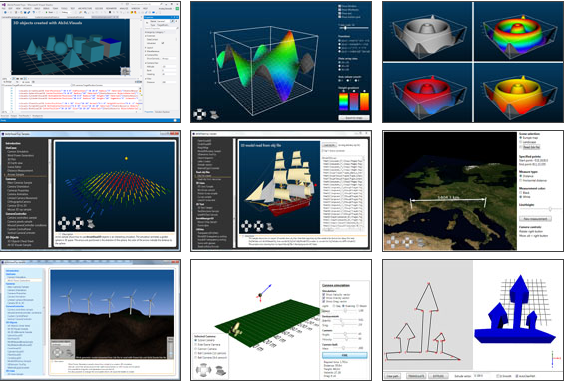Click camera axis icon in height map window
565x382 pixels.
214,115
